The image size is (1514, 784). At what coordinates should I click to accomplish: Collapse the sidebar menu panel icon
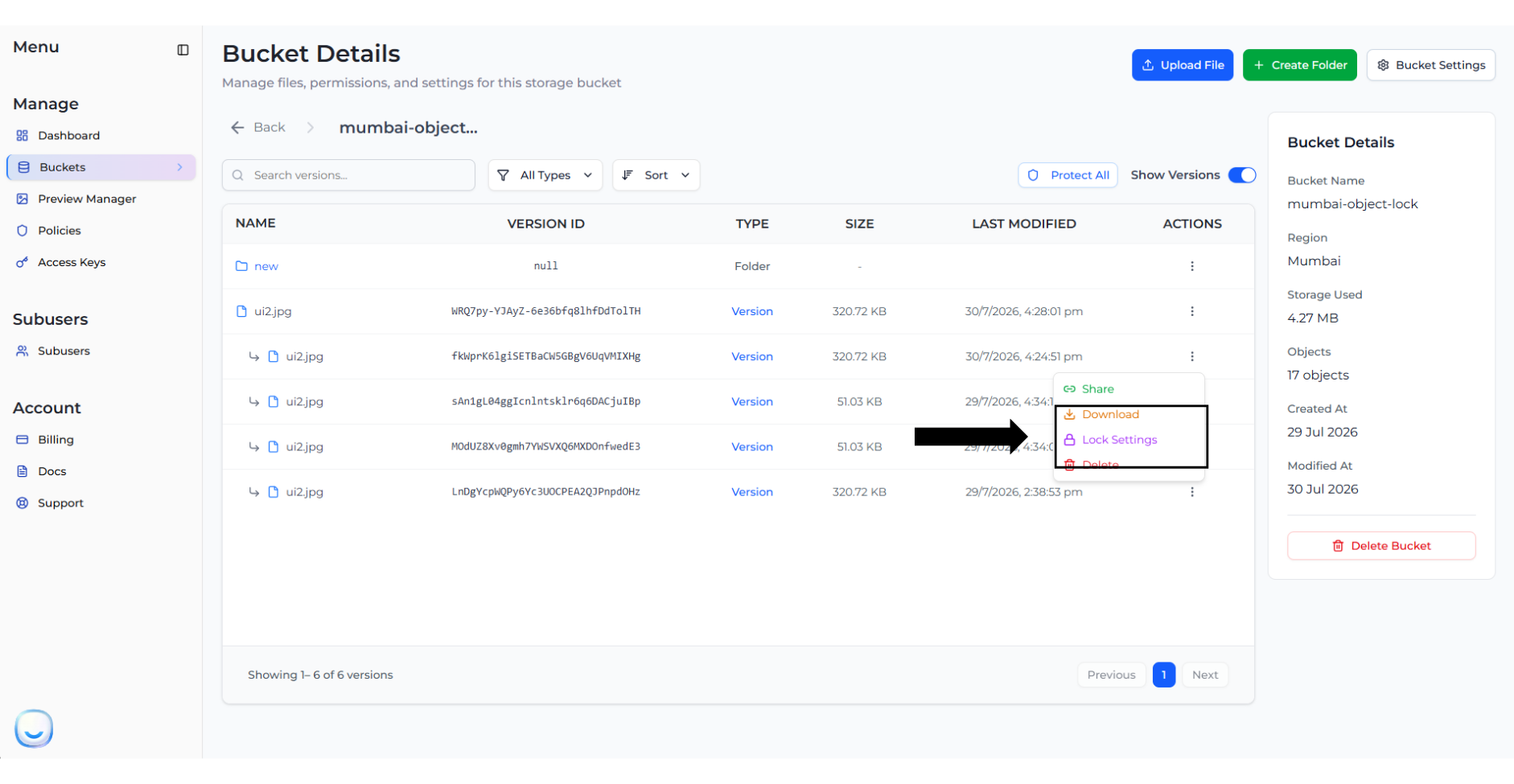[183, 50]
